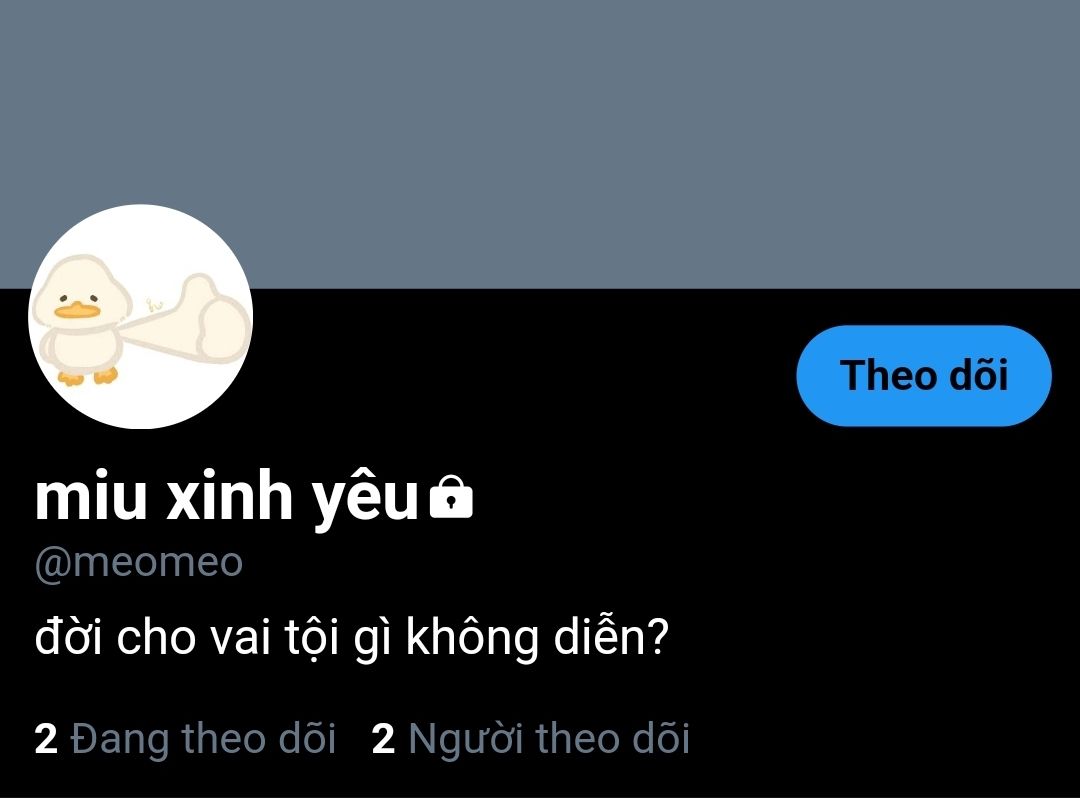Open the duck profile avatar picture

pos(141,317)
